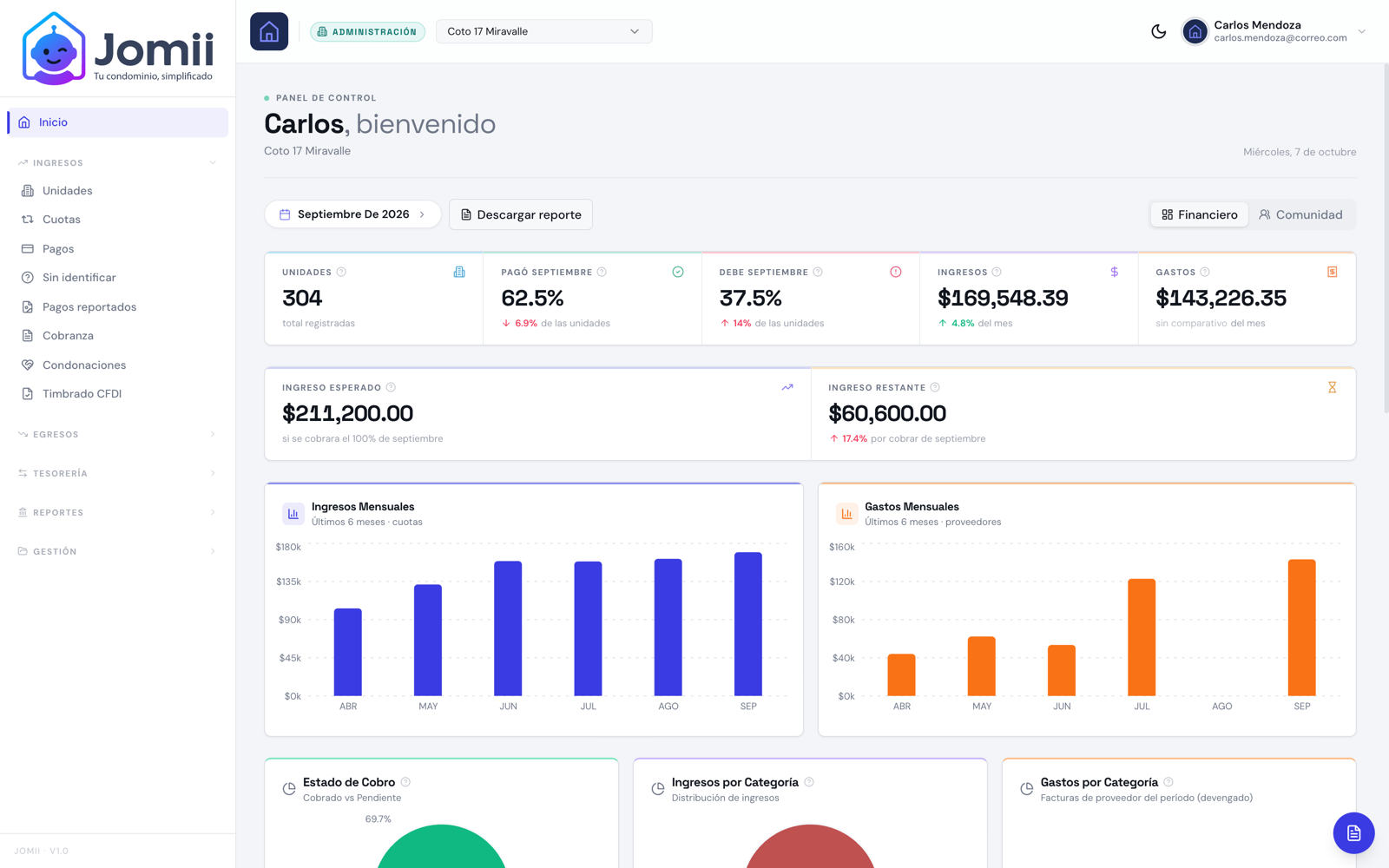Click help icon next to Ingresos por Categoría
Screen dimensions: 1389x868
809,782
